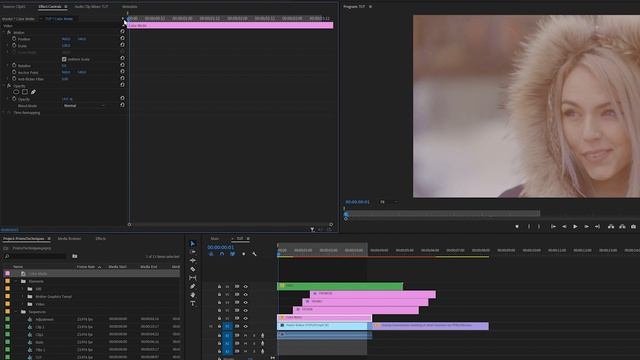Select the Type tool
This screenshot has width=640, height=360.
click(x=193, y=303)
